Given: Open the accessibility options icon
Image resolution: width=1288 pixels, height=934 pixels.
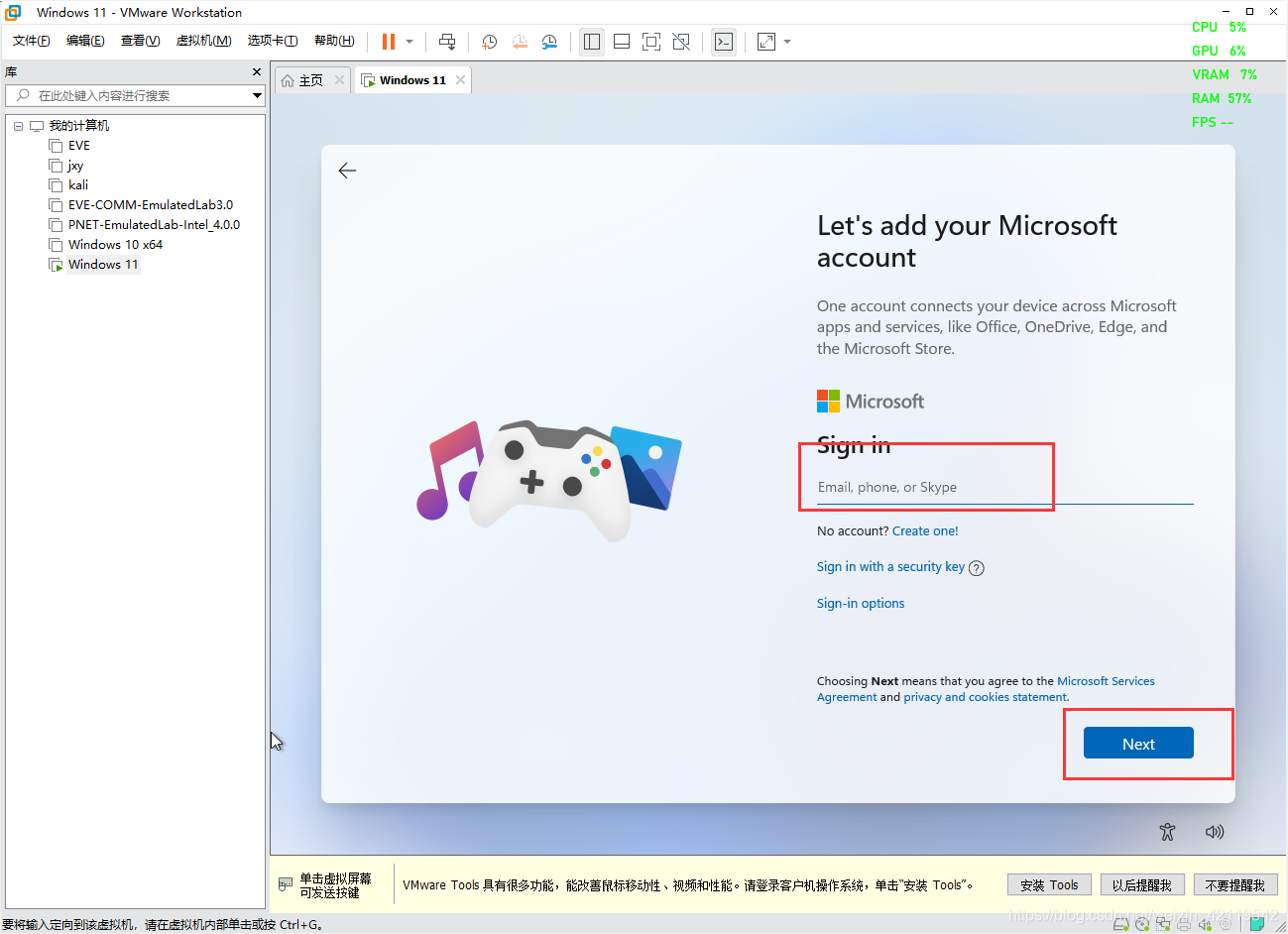Looking at the screenshot, I should pyautogui.click(x=1168, y=832).
